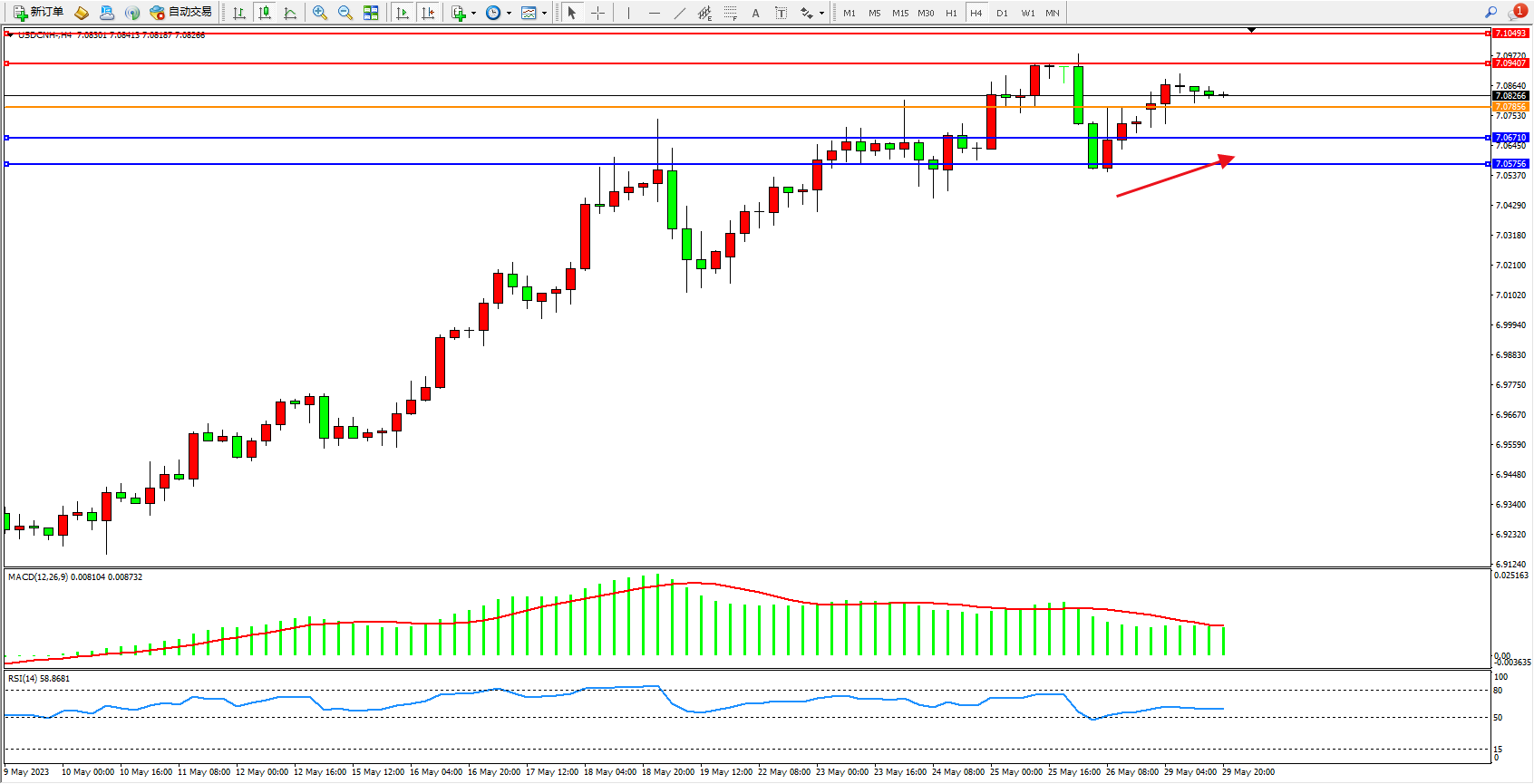This screenshot has width=1534, height=784.
Task: Select the crosshair tool
Action: 598,13
